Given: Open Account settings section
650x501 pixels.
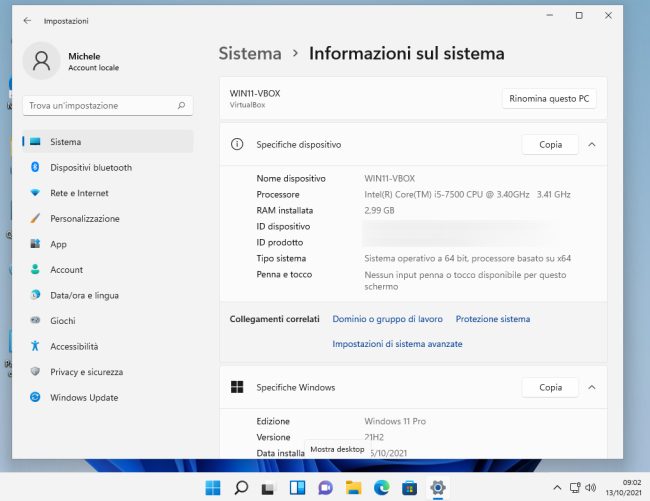Looking at the screenshot, I should tap(108, 270).
